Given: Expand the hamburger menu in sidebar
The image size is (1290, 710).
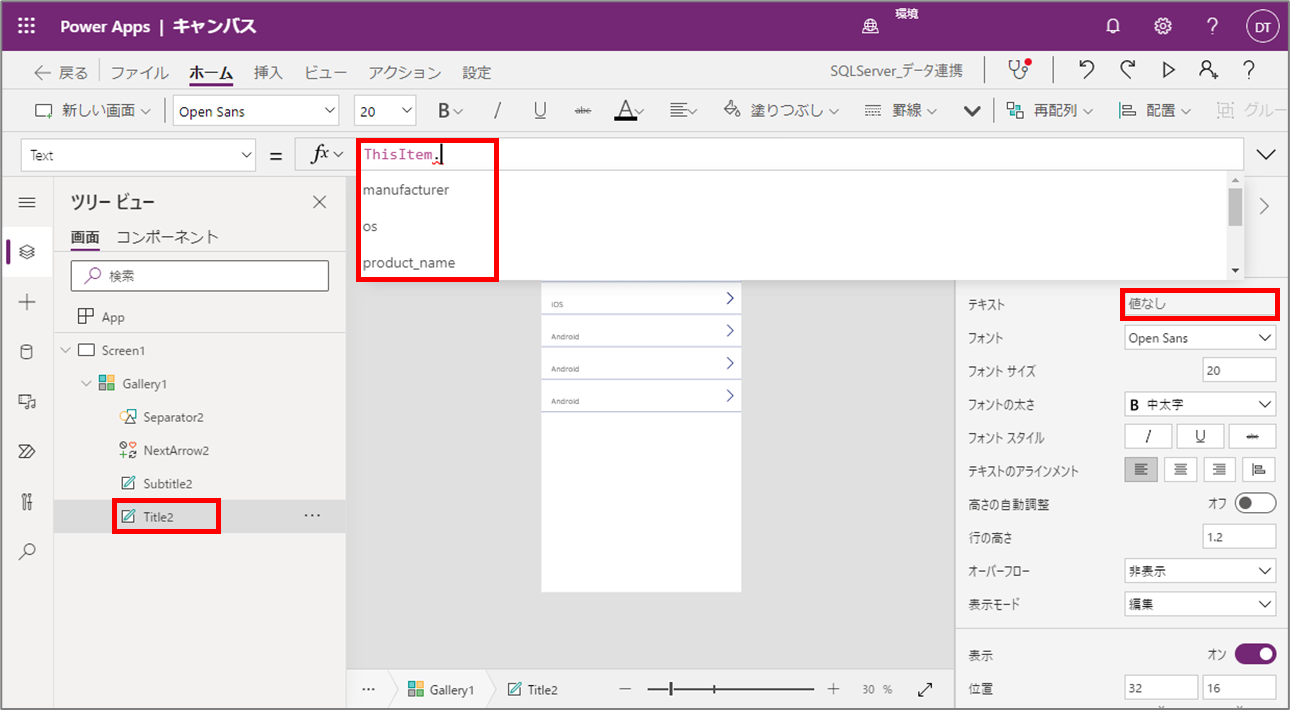Looking at the screenshot, I should [x=27, y=202].
